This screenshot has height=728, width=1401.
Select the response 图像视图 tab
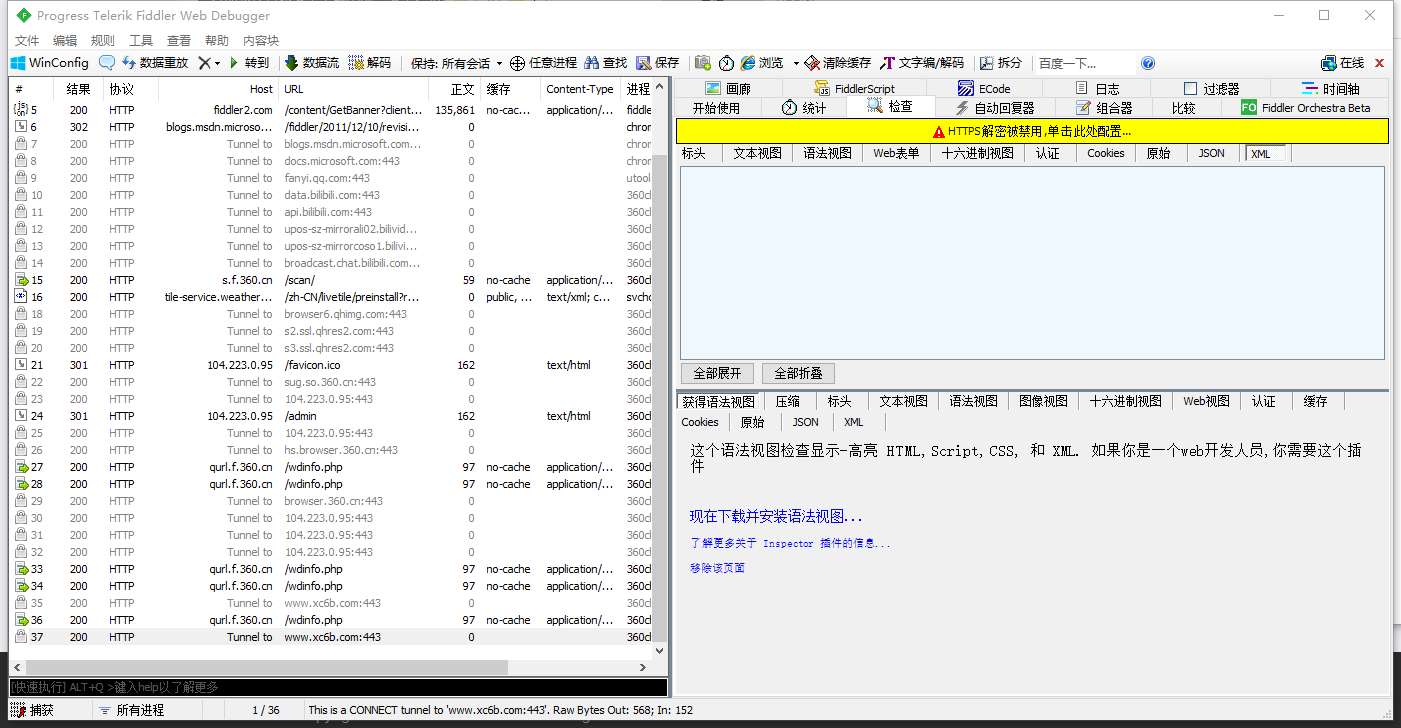click(x=1043, y=401)
